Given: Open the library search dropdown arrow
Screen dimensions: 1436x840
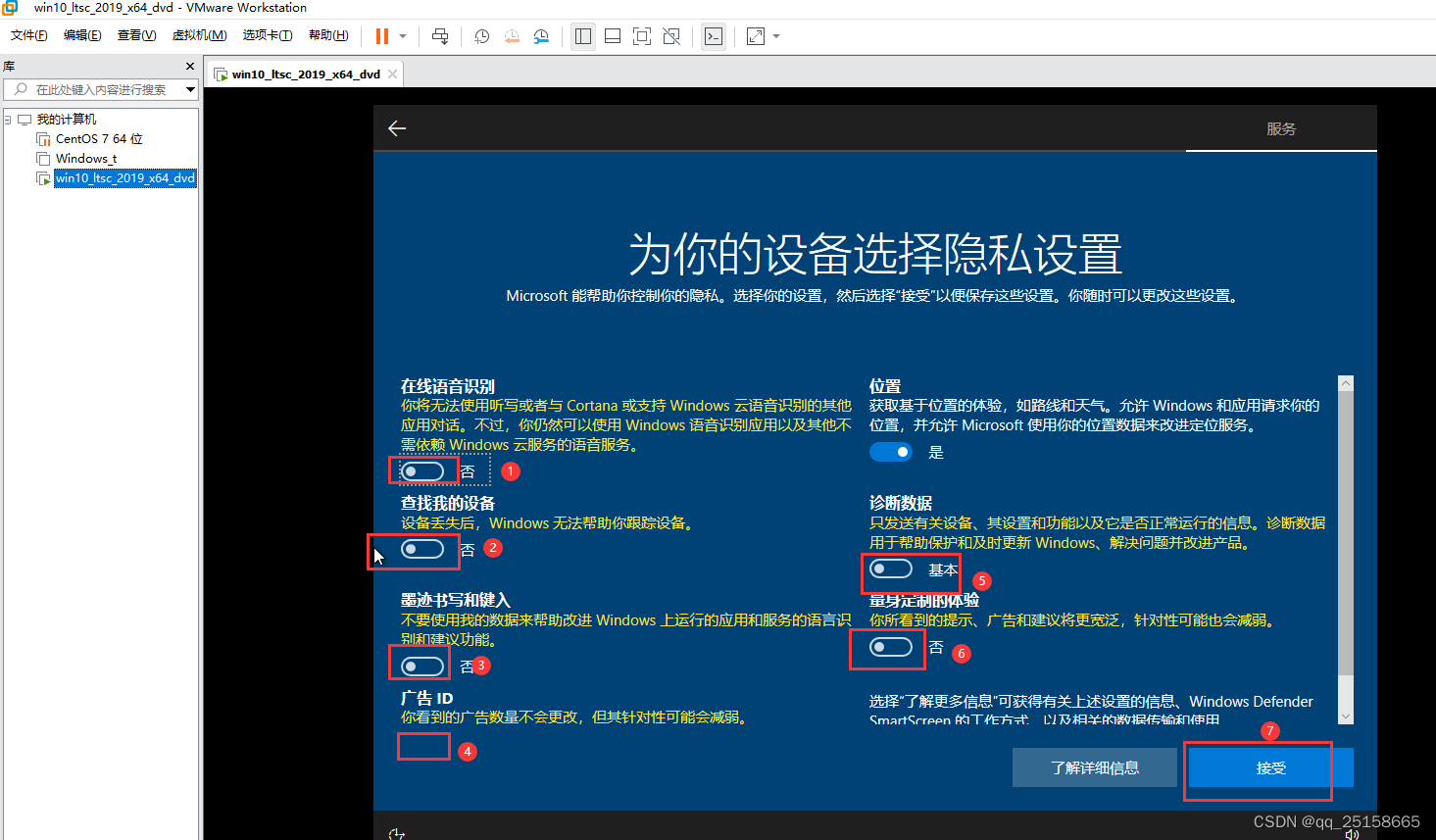Looking at the screenshot, I should coord(190,89).
